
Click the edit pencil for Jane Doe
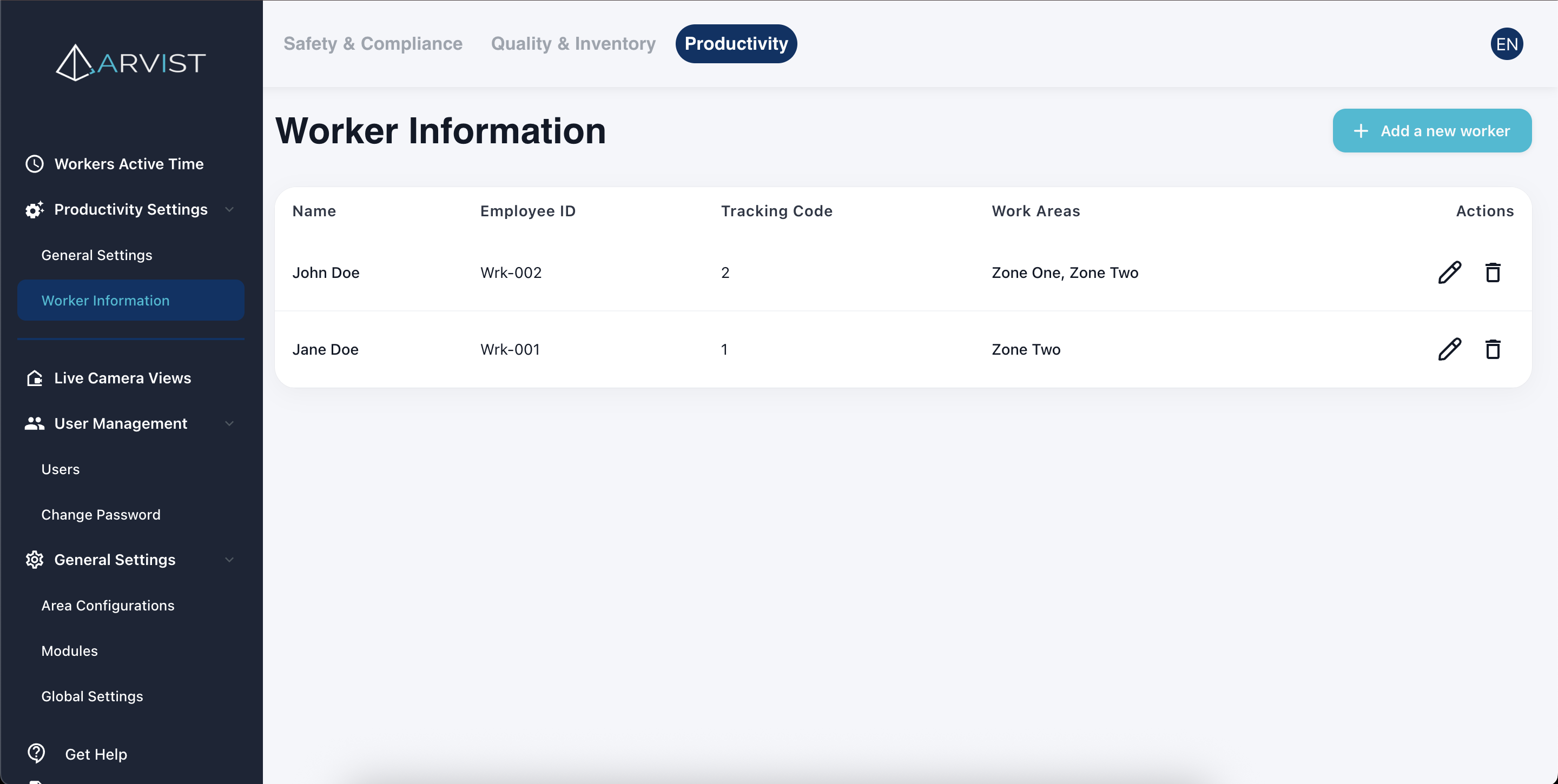point(1449,349)
